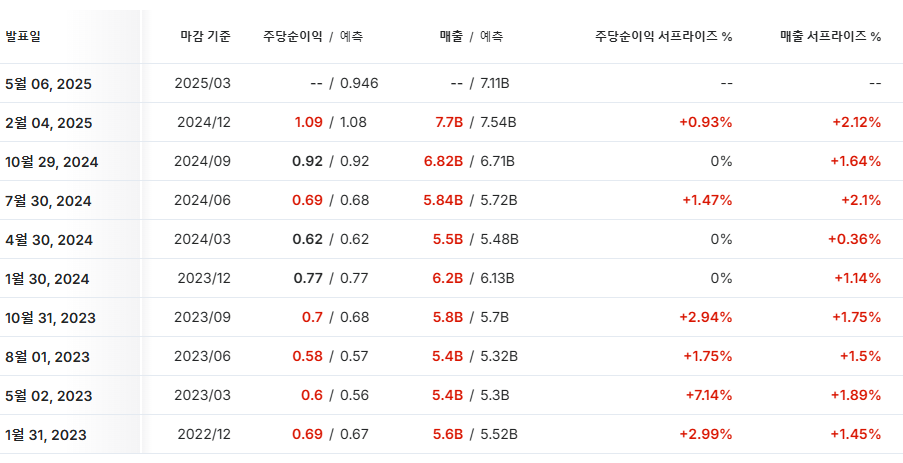
Task: Click the EPS surprise +7.14%
Action: tap(709, 396)
